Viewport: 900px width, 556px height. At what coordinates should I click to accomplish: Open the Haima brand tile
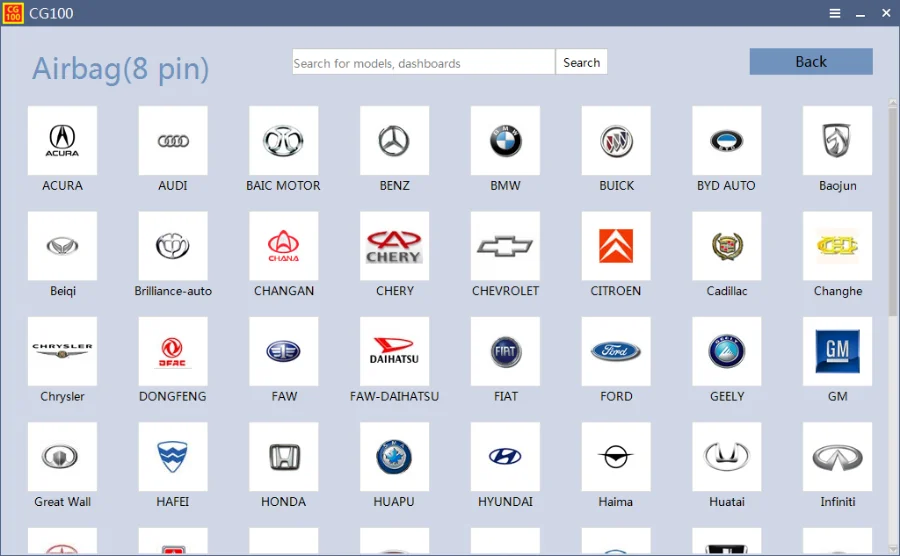(x=616, y=457)
